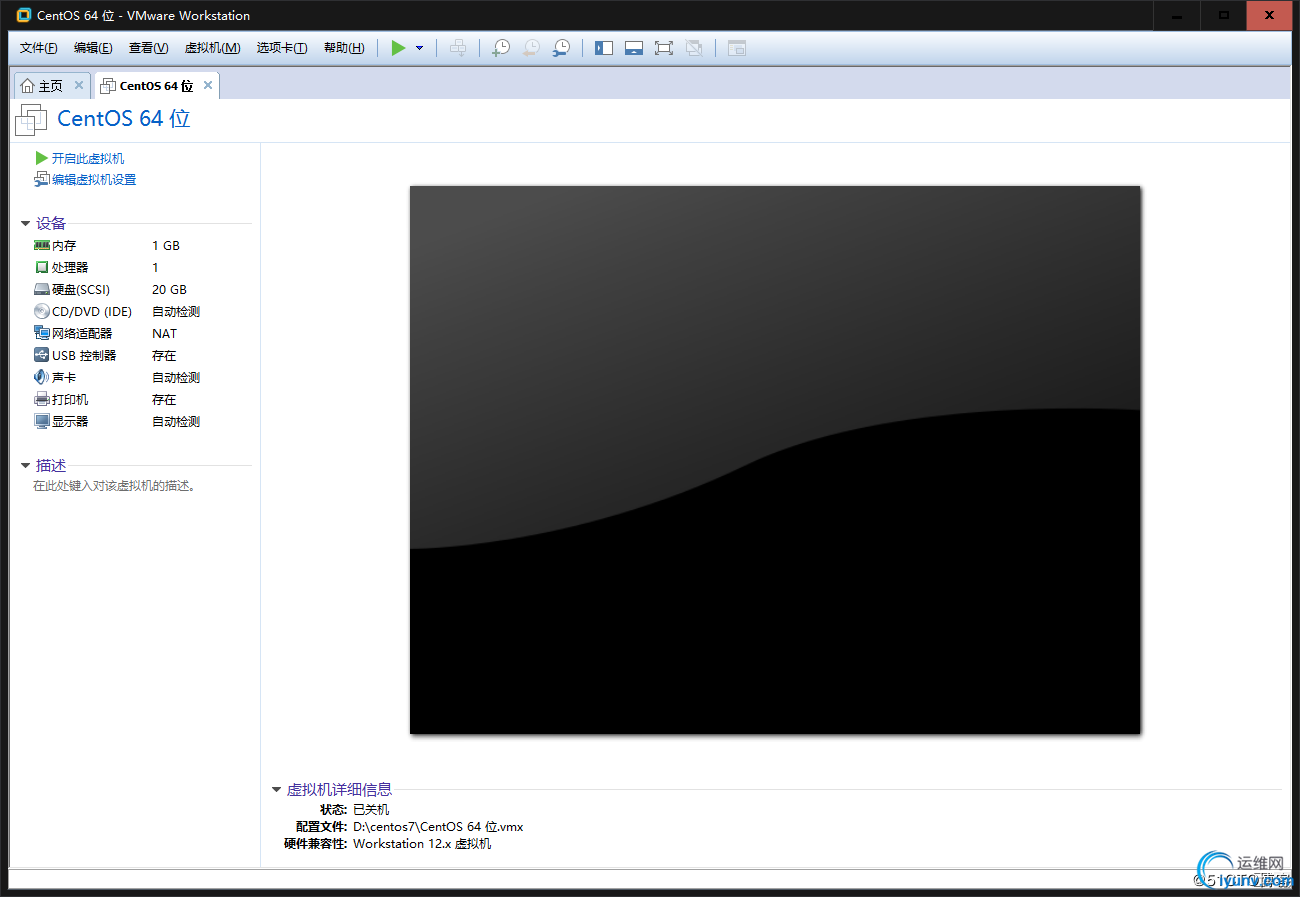
Task: Select the 网络适配器 device label
Action: coord(82,334)
